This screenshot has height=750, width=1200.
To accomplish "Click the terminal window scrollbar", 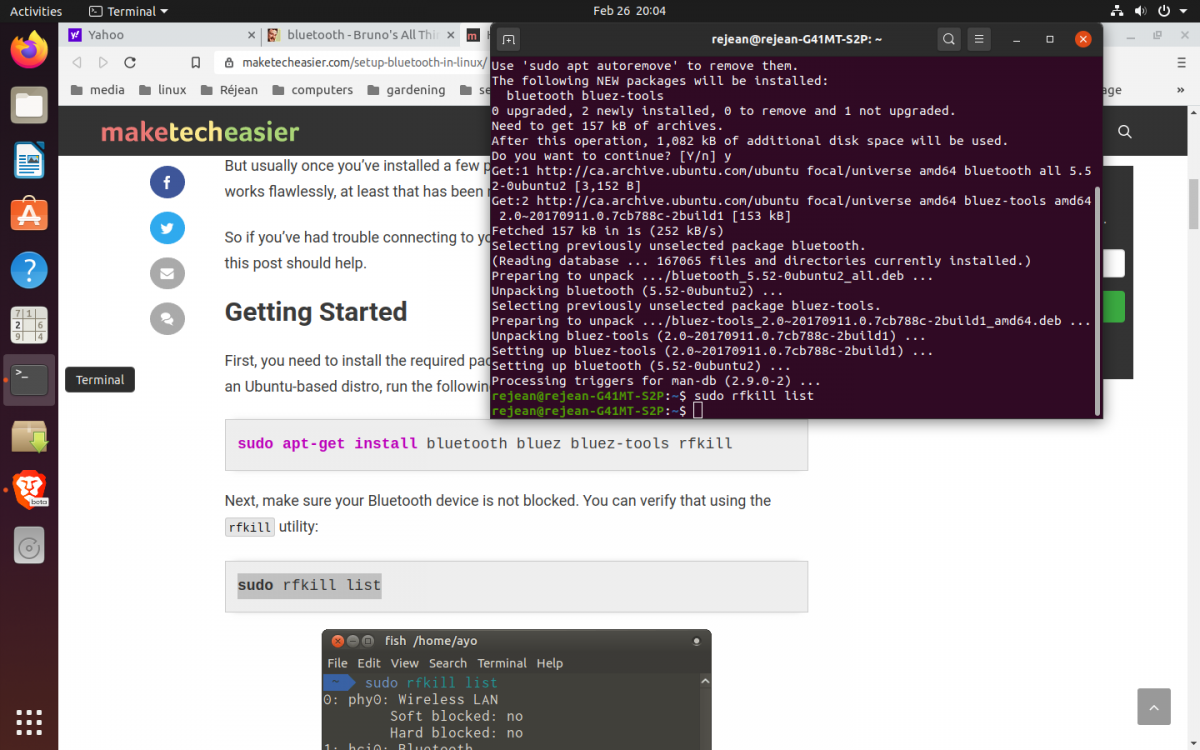I will click(1097, 299).
